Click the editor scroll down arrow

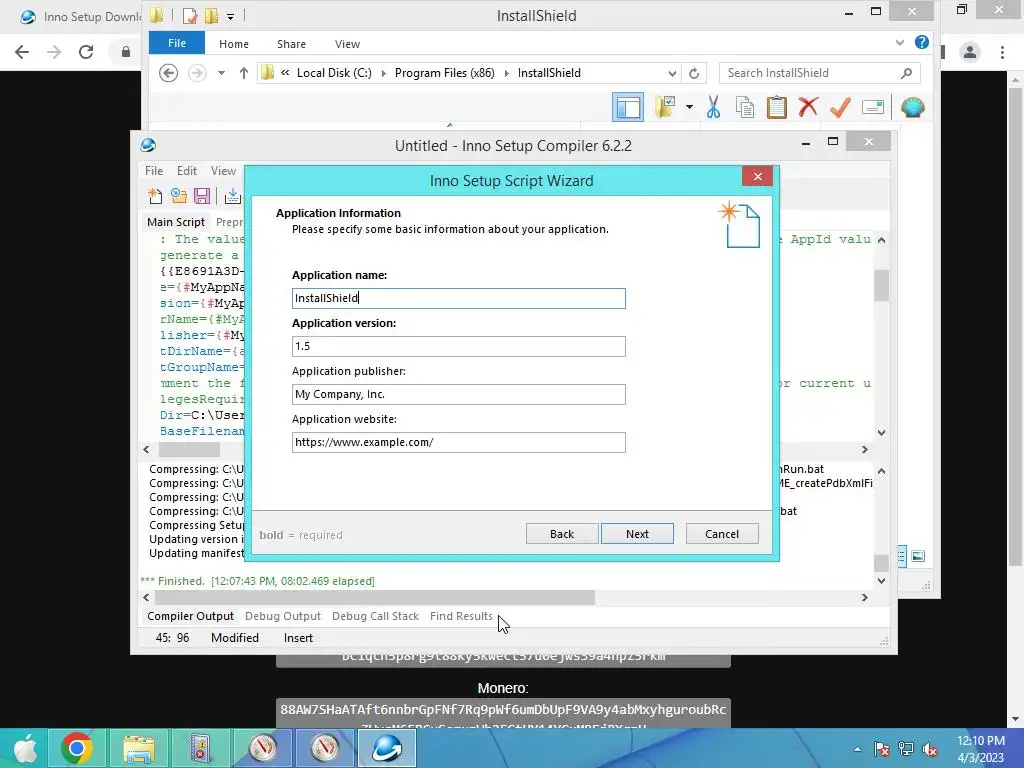[882, 432]
